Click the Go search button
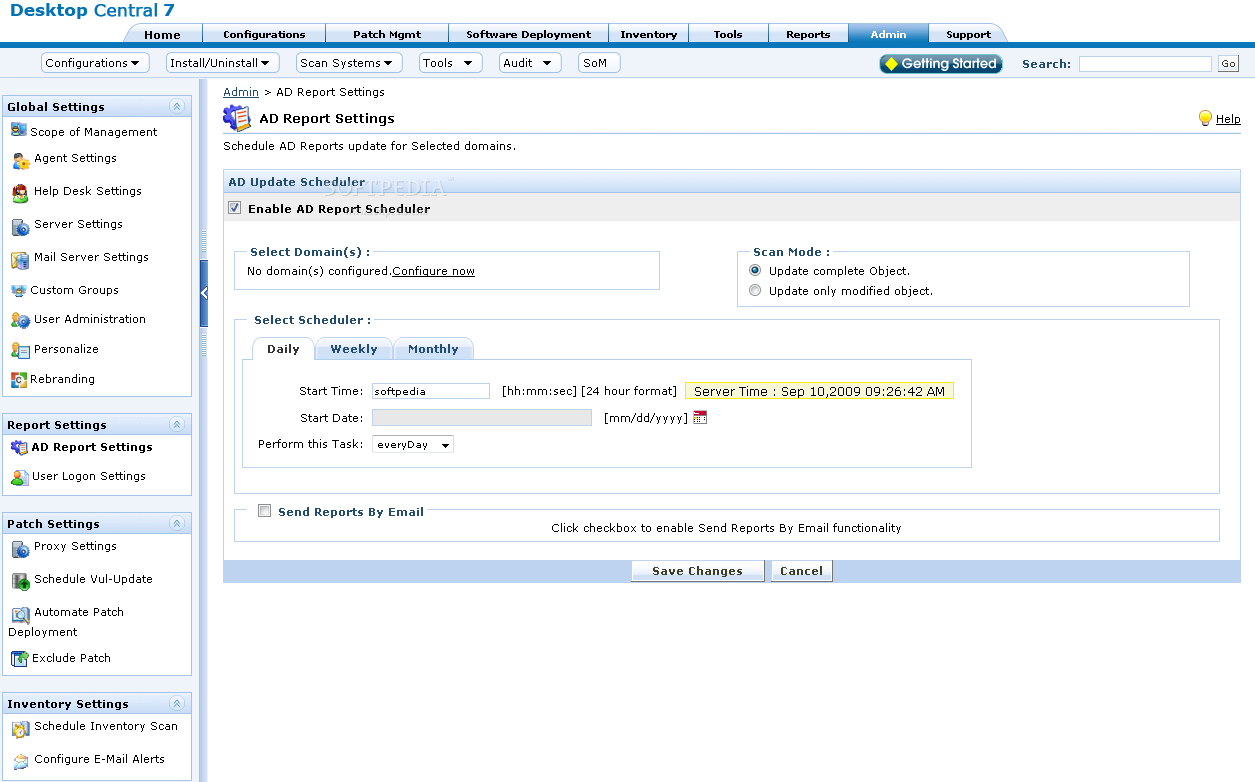1255x782 pixels. pyautogui.click(x=1228, y=64)
